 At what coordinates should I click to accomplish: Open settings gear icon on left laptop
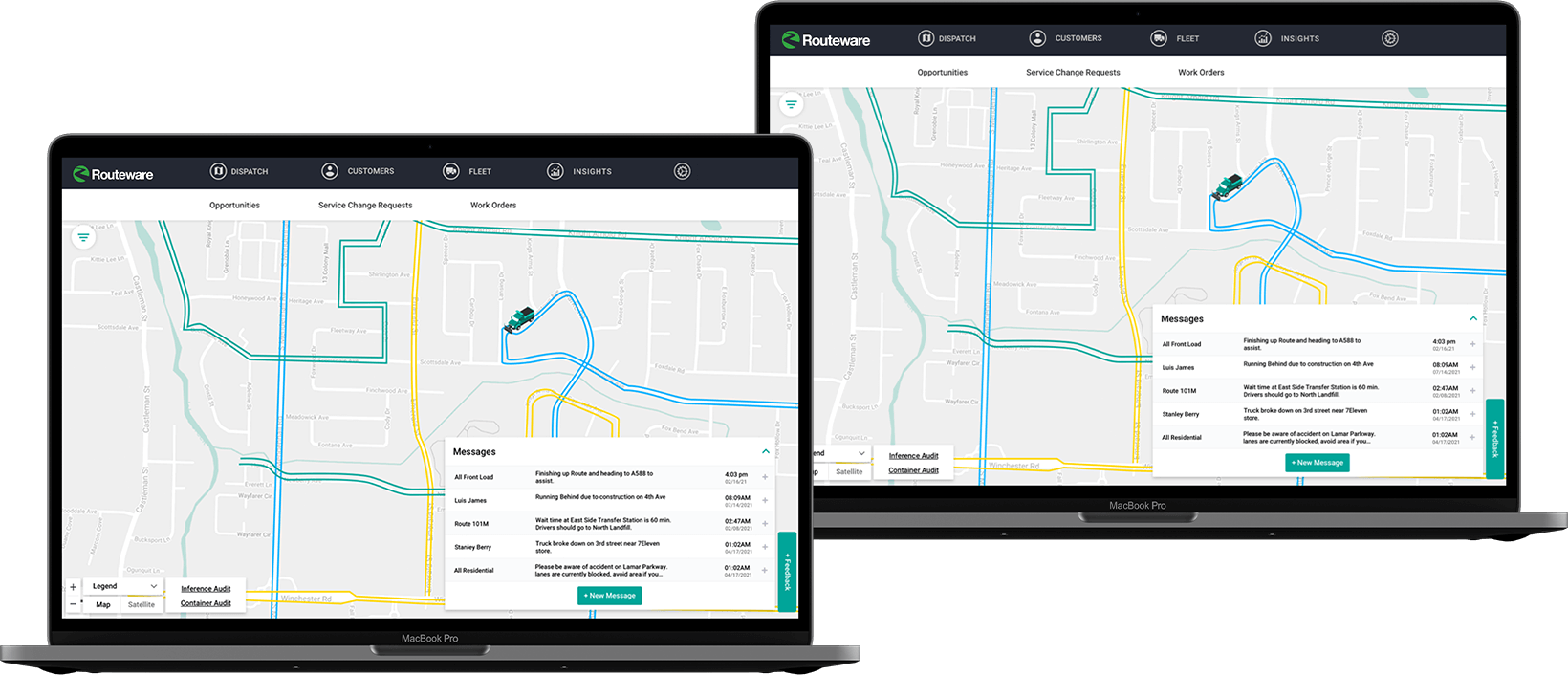(682, 171)
